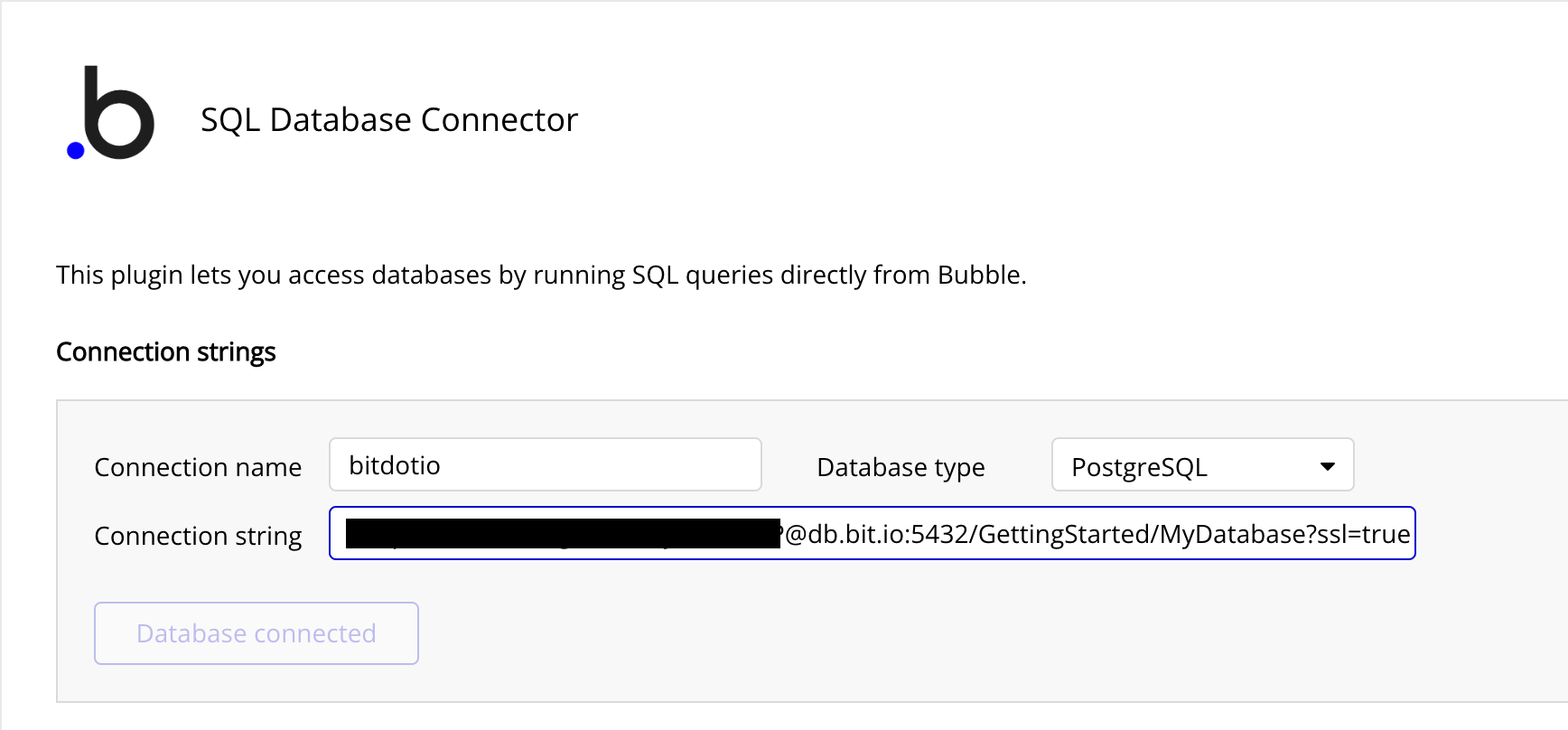Click the GettingStarted/MyDatabase path text

tap(1141, 534)
